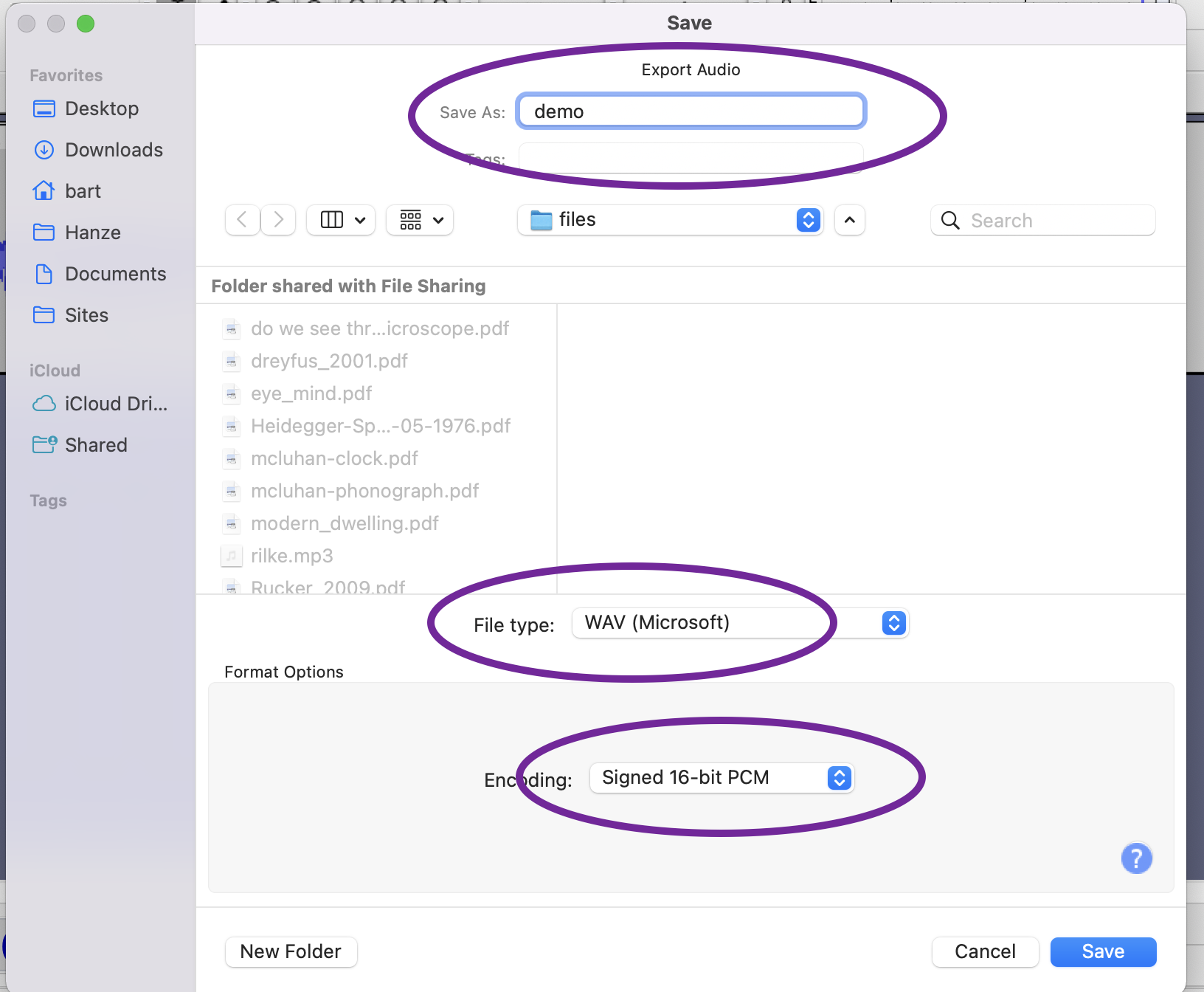The height and width of the screenshot is (992, 1204).
Task: Click the Save As filename field
Action: 691,111
